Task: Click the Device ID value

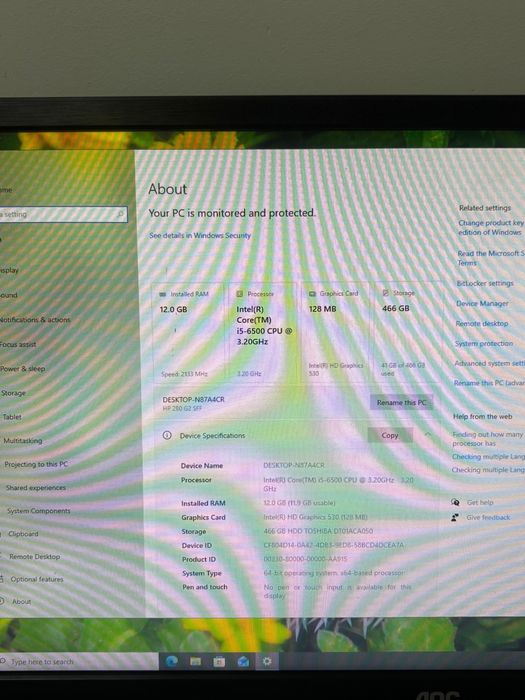Action: coord(333,545)
